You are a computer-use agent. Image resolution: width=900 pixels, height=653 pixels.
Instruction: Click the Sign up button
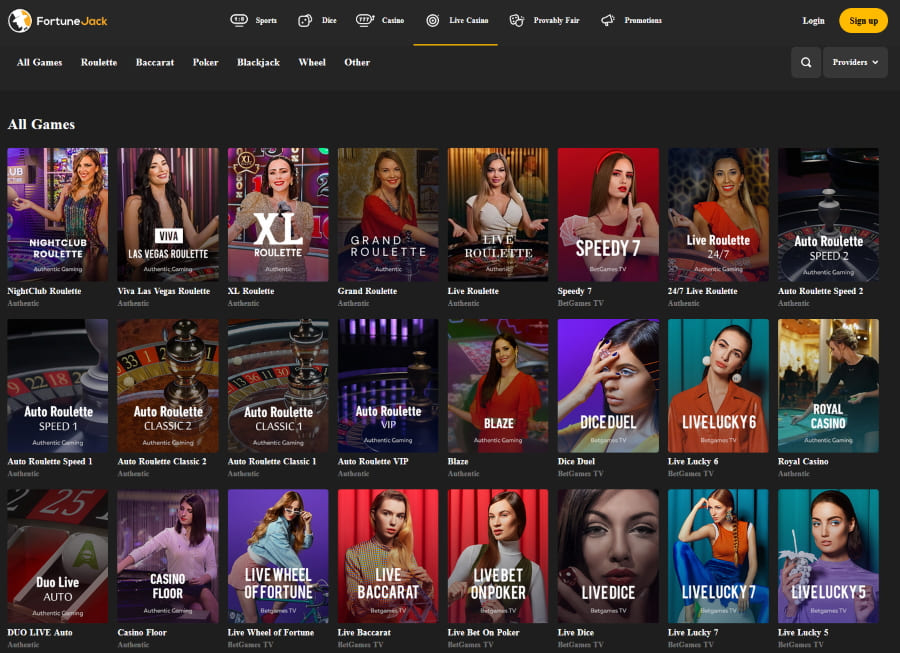863,21
